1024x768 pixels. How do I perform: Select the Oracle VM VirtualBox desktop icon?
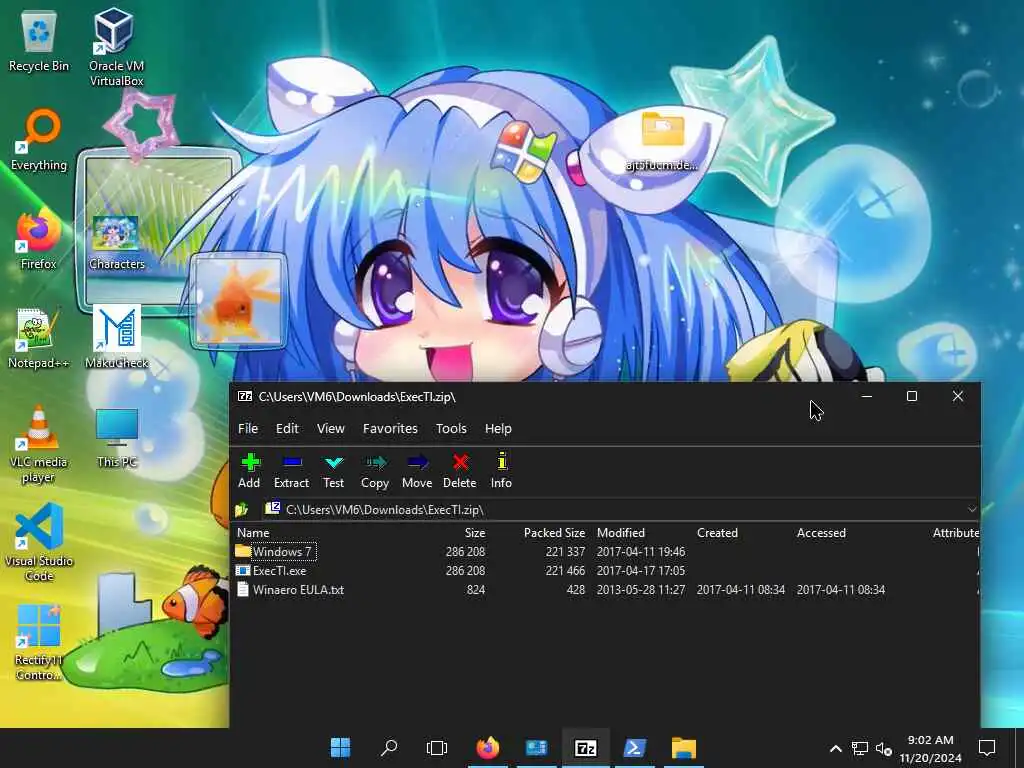click(116, 47)
